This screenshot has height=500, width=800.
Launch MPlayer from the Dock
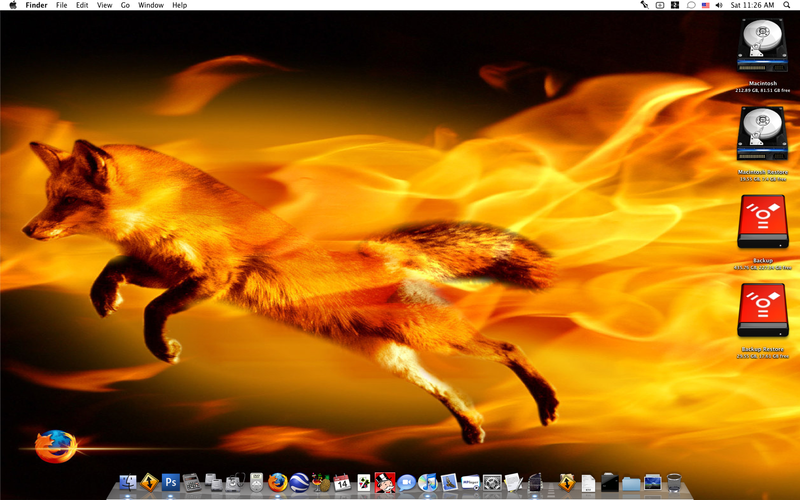point(470,482)
